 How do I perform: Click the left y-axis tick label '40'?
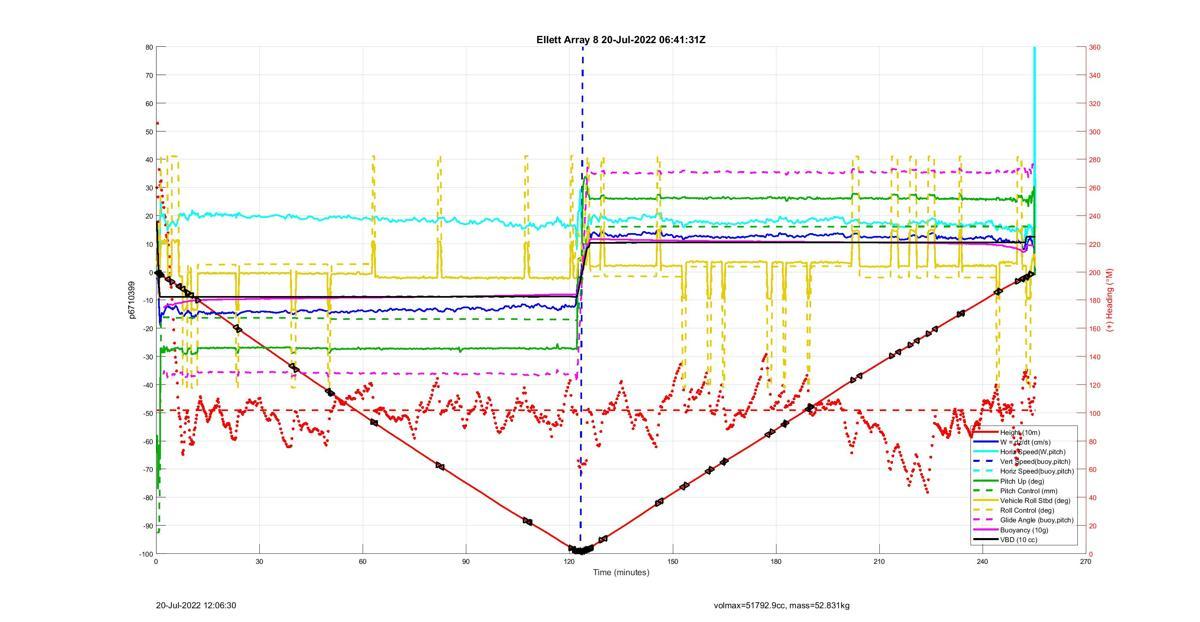(148, 160)
